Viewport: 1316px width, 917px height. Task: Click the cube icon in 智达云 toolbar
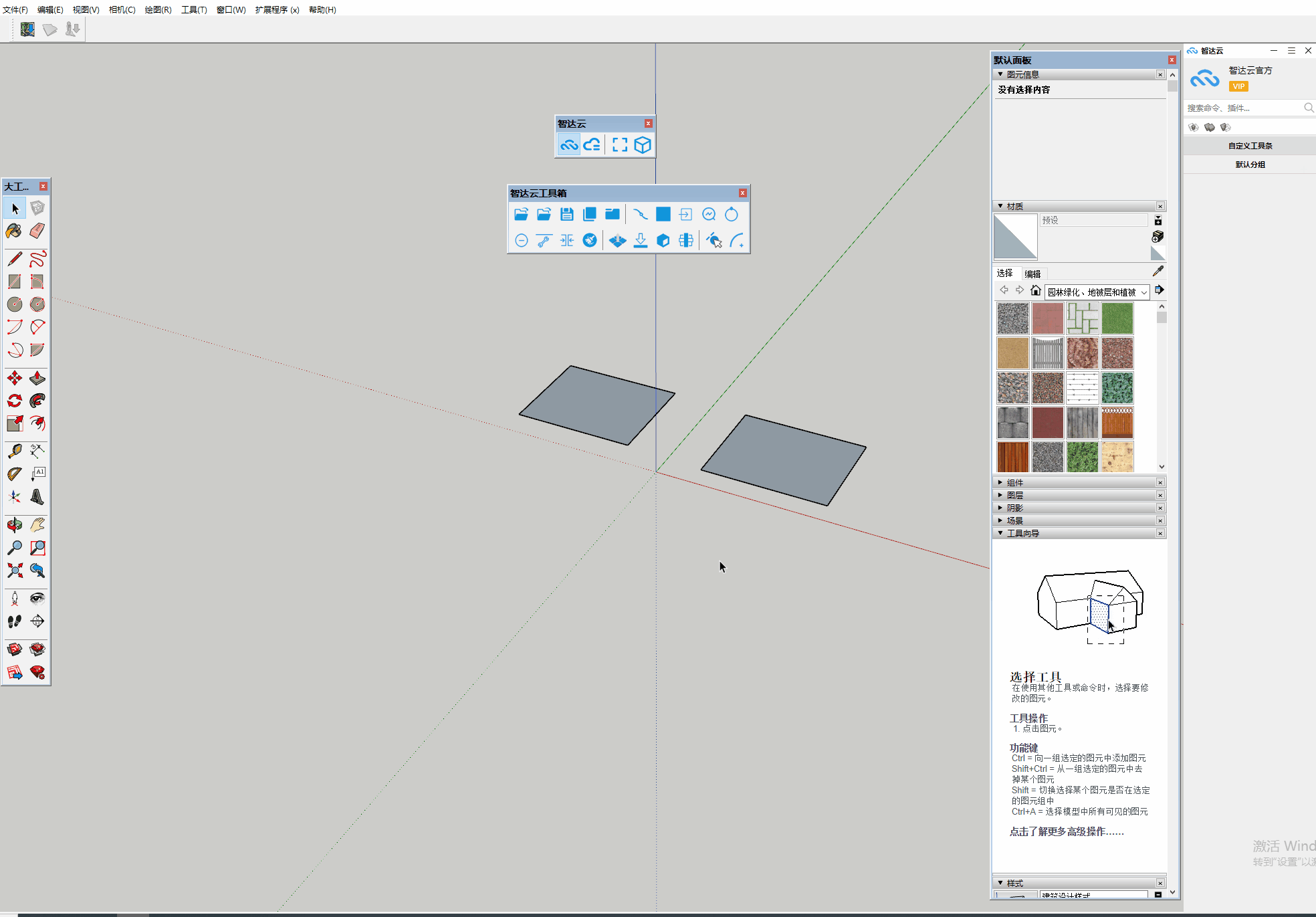pos(643,144)
